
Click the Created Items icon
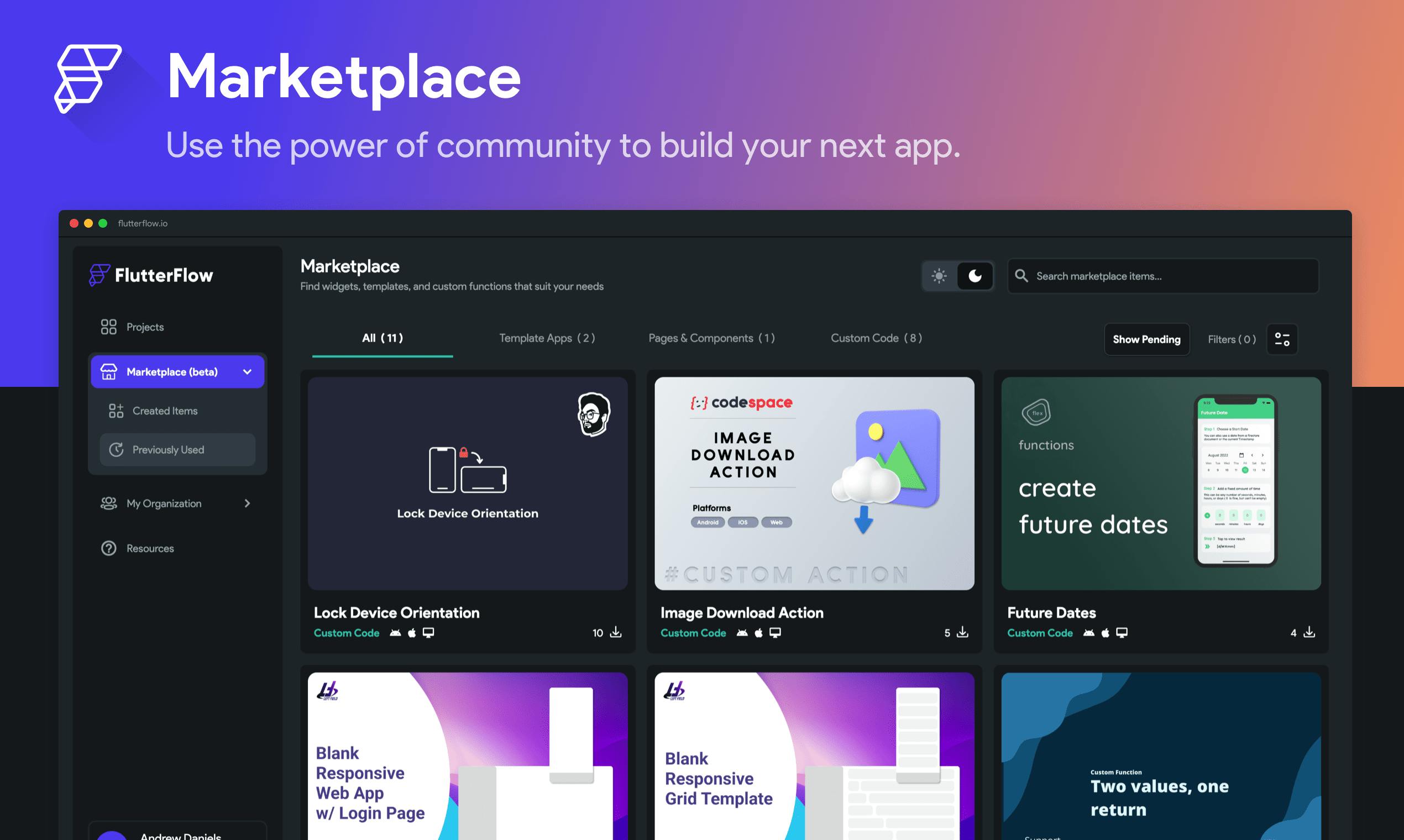pyautogui.click(x=116, y=411)
